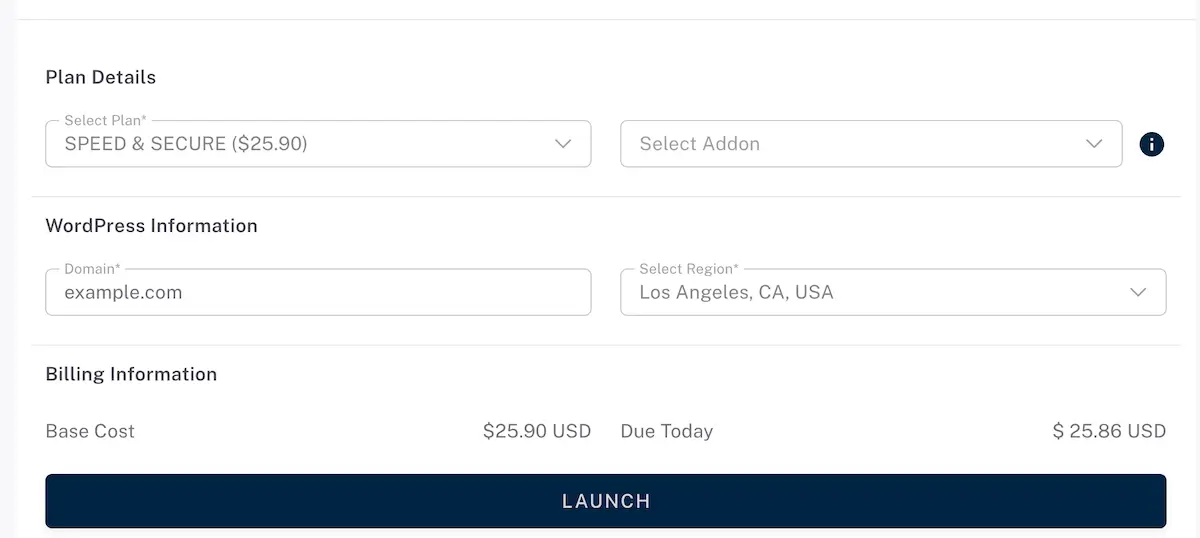1200x538 pixels.
Task: Expand the Select Plan chevron arrow
Action: tap(563, 144)
